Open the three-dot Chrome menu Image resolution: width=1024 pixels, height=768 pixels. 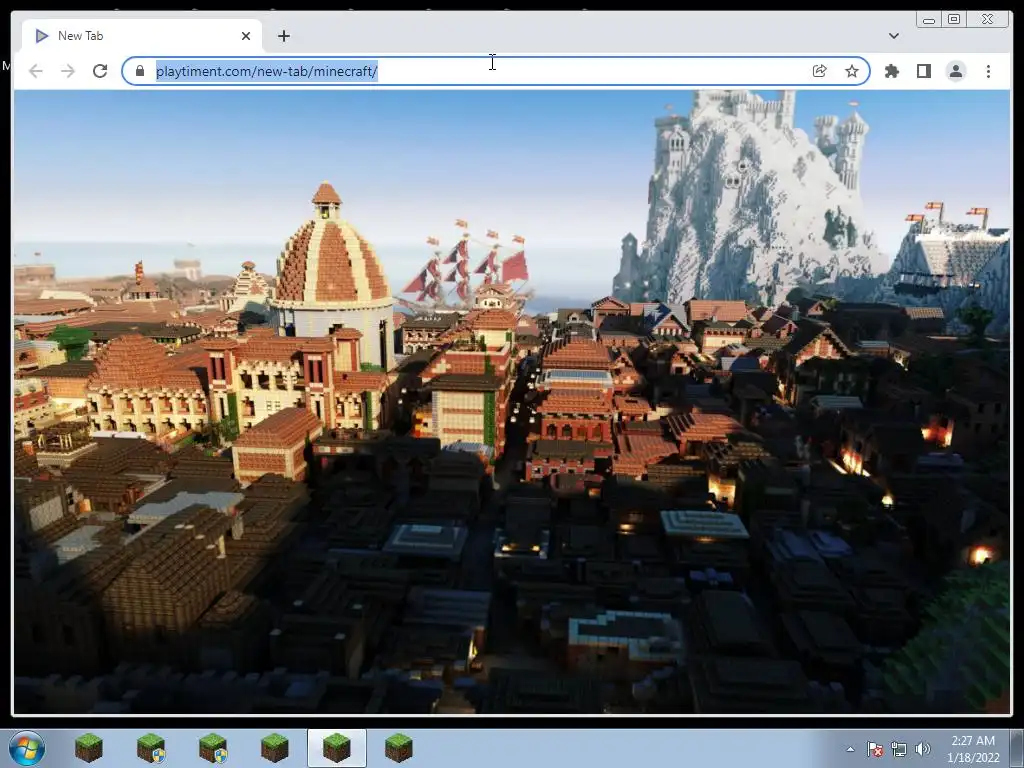[x=988, y=71]
